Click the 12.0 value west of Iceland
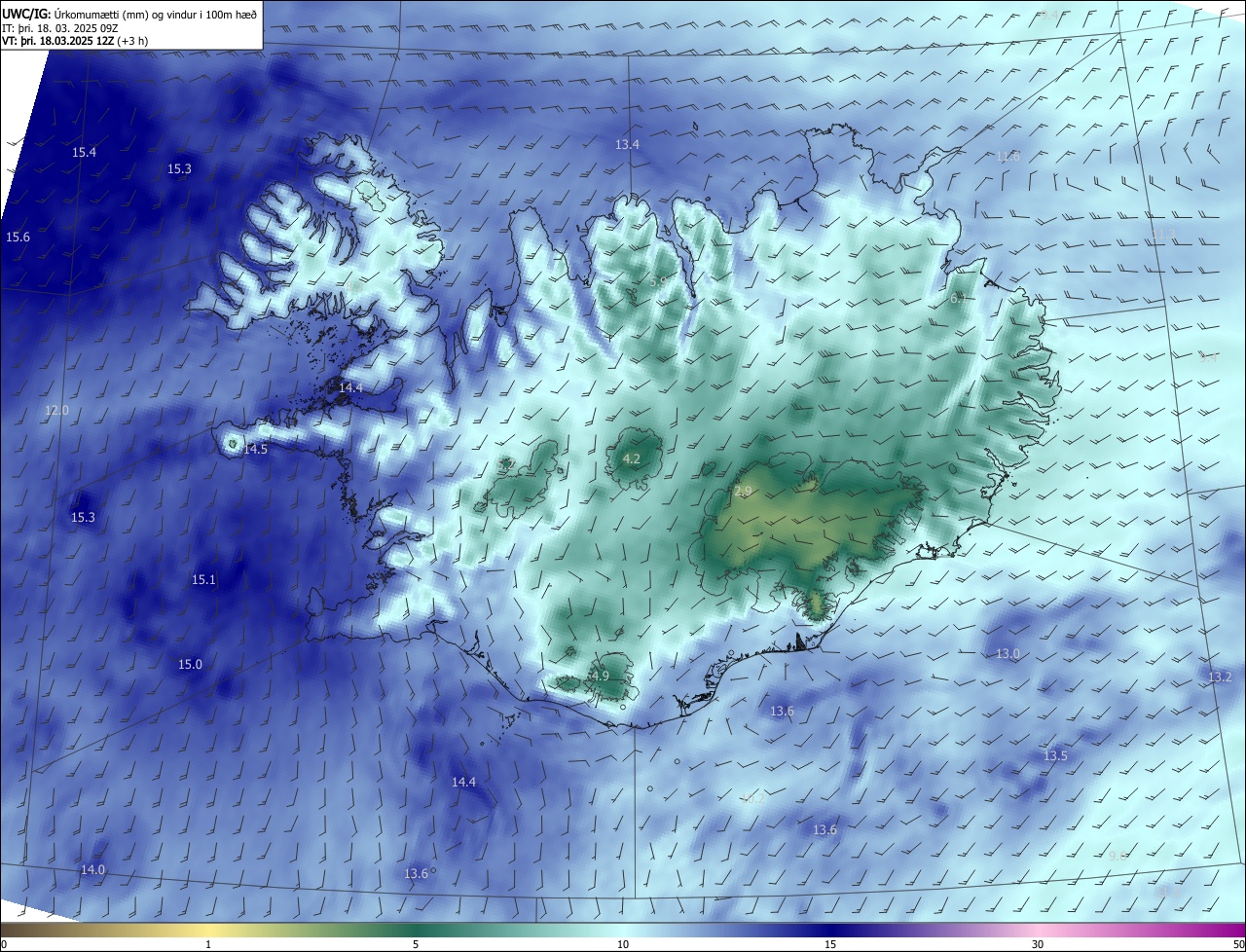Viewport: 1246px width, 952px height. click(56, 411)
